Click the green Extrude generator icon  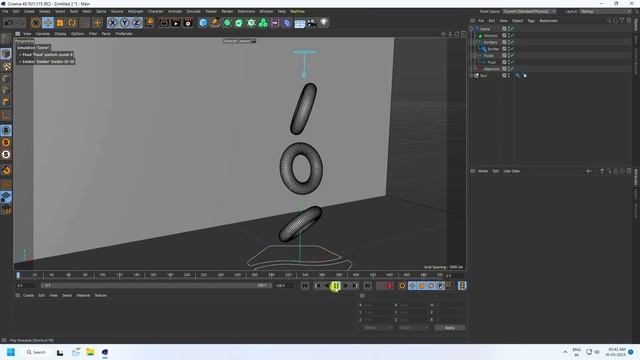[239, 23]
